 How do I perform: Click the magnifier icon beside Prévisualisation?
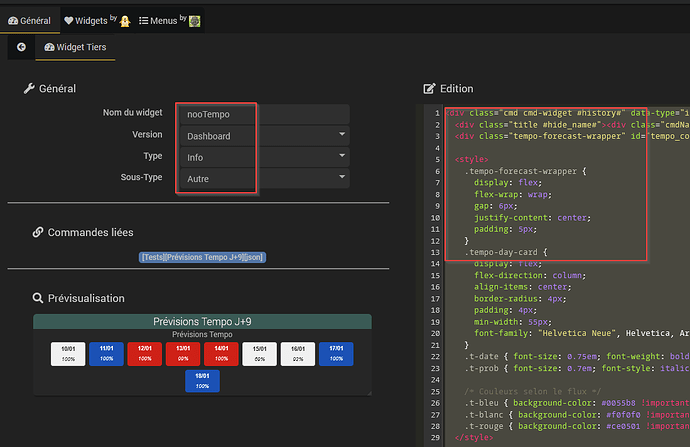pyautogui.click(x=38, y=298)
